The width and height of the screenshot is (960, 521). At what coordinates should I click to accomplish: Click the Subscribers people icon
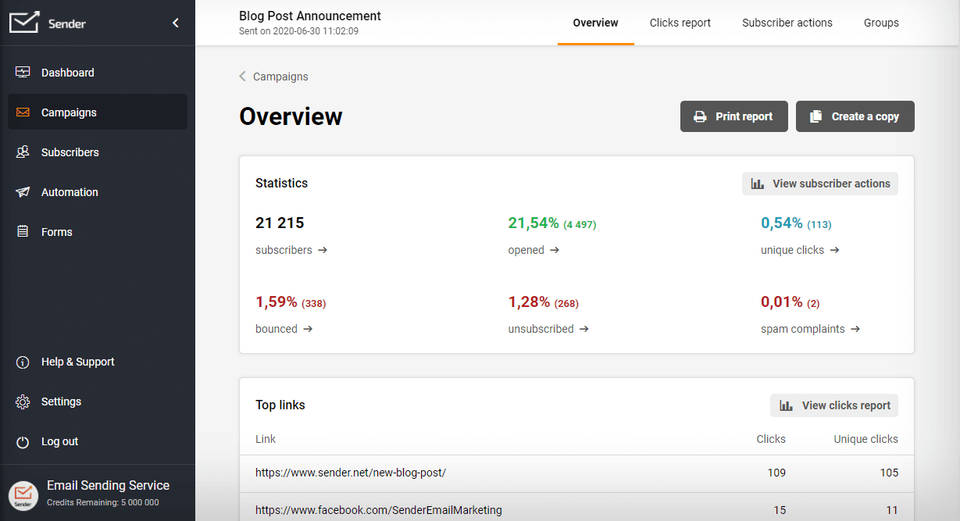coord(23,153)
